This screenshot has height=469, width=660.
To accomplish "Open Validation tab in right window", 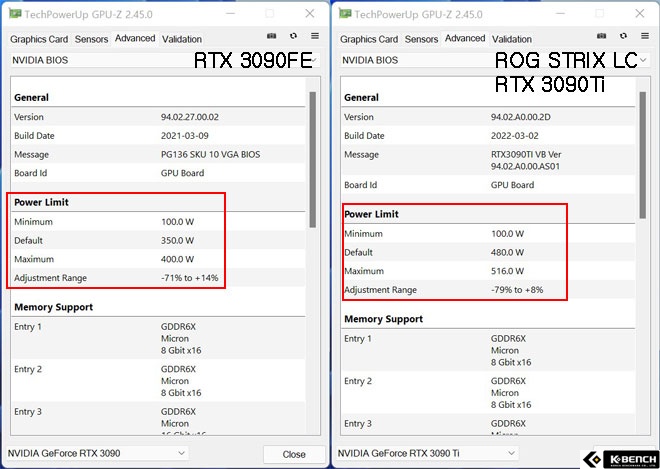I will (512, 39).
